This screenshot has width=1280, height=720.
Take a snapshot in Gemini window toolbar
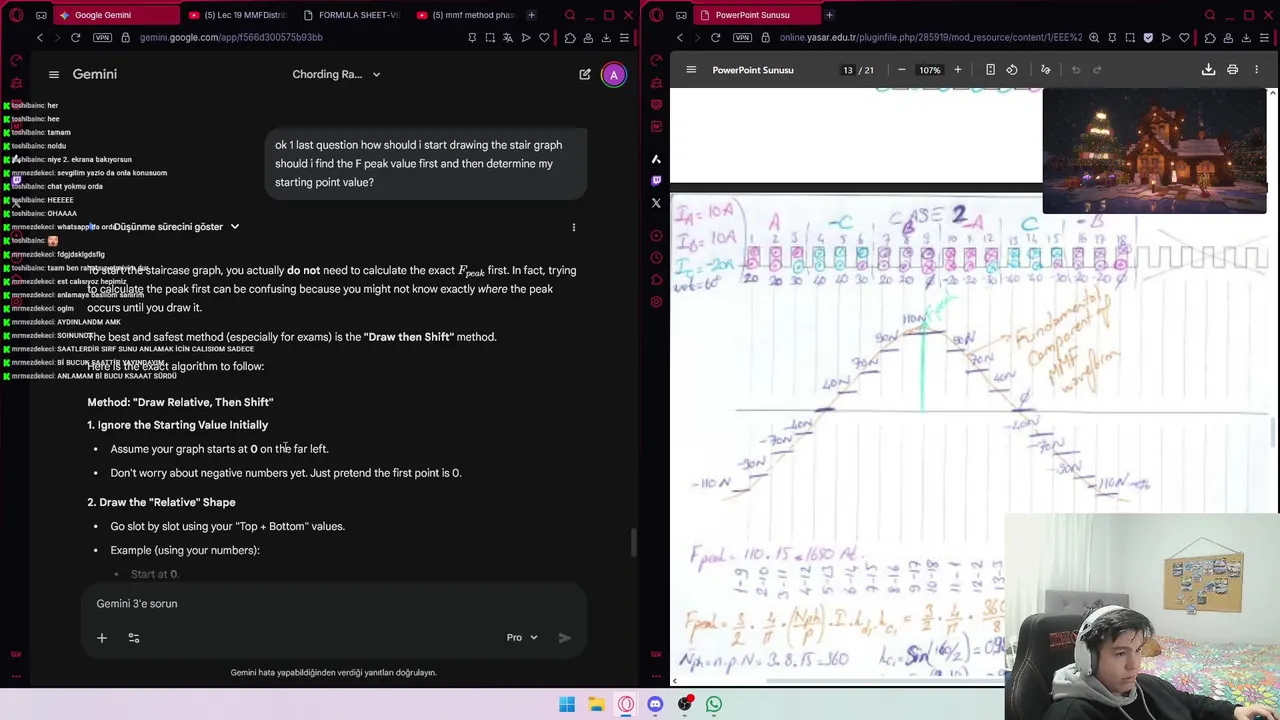pyautogui.click(x=490, y=38)
